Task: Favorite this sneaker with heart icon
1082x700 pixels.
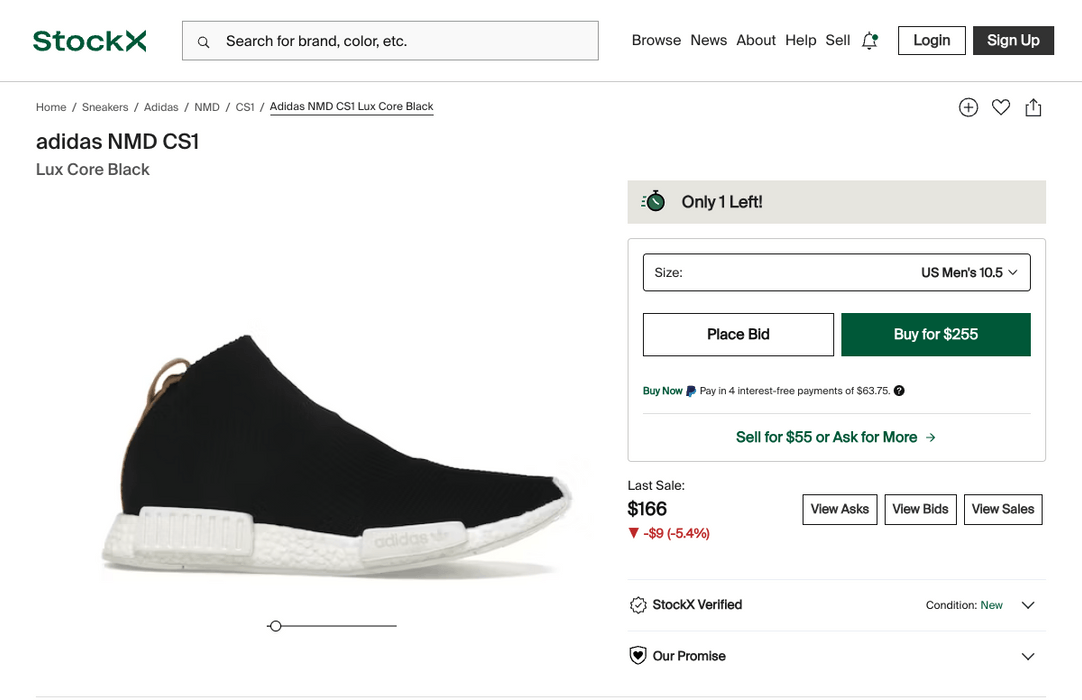Action: pos(1001,108)
